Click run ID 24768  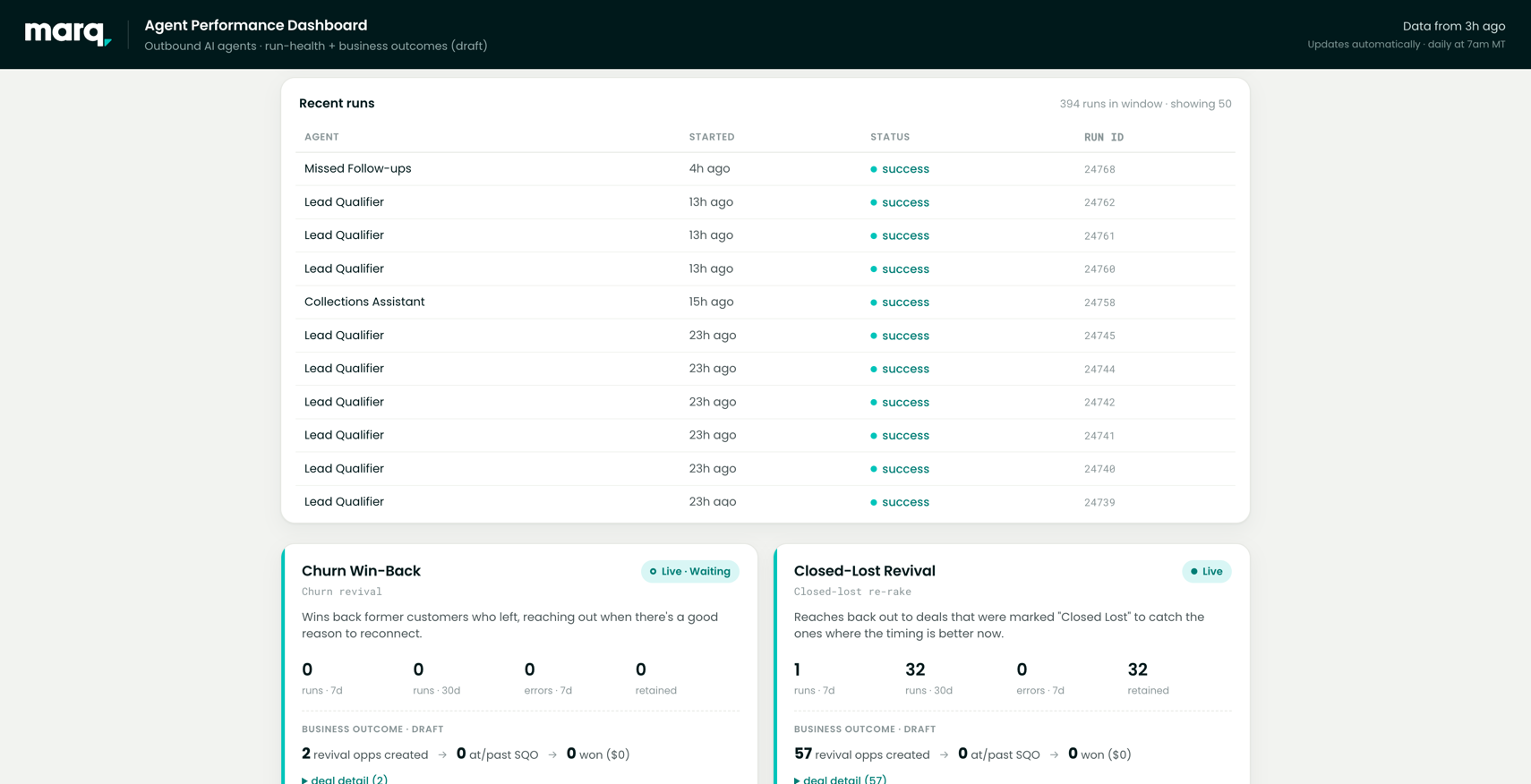(1099, 169)
